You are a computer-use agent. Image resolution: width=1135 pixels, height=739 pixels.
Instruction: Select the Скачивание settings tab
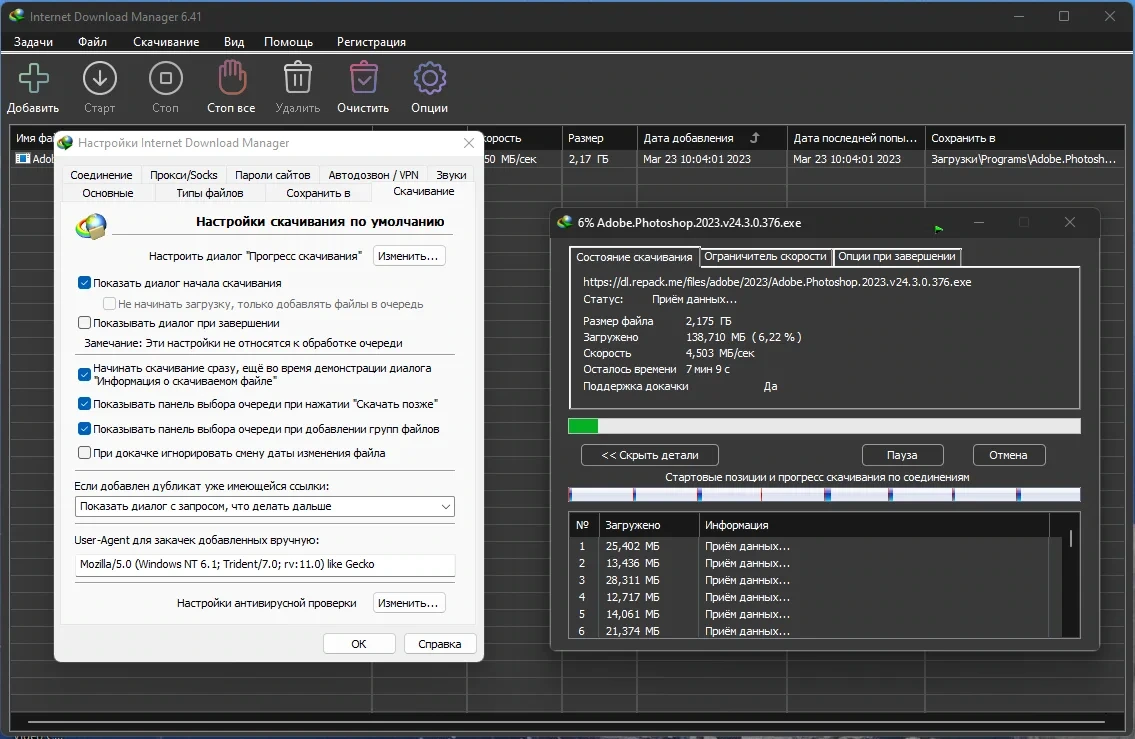(x=423, y=192)
